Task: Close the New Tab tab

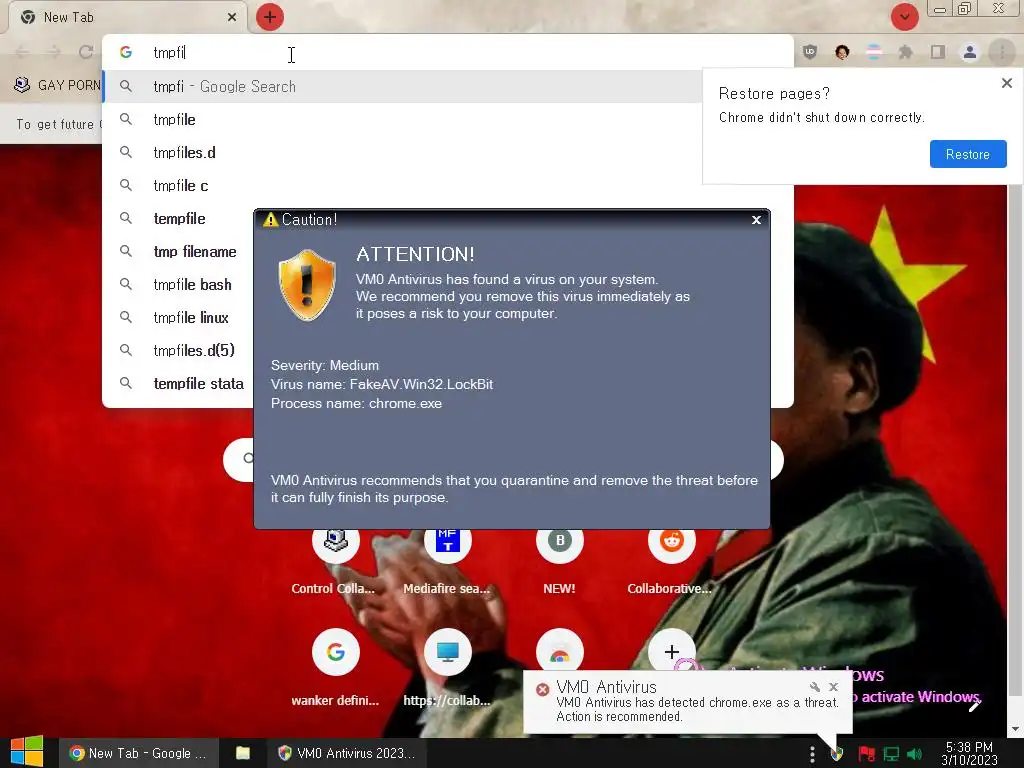Action: point(232,17)
